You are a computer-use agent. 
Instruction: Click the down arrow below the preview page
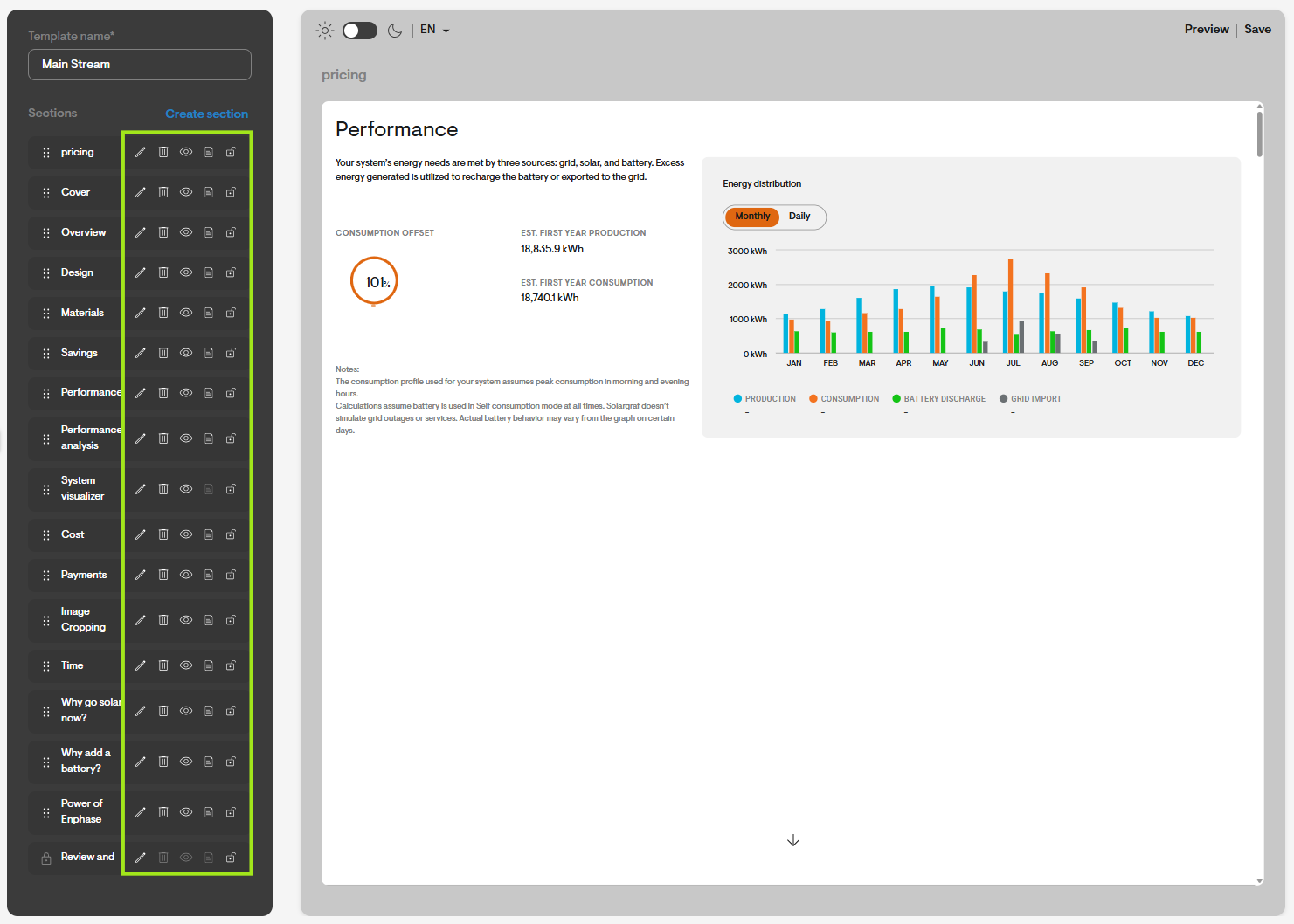point(793,840)
